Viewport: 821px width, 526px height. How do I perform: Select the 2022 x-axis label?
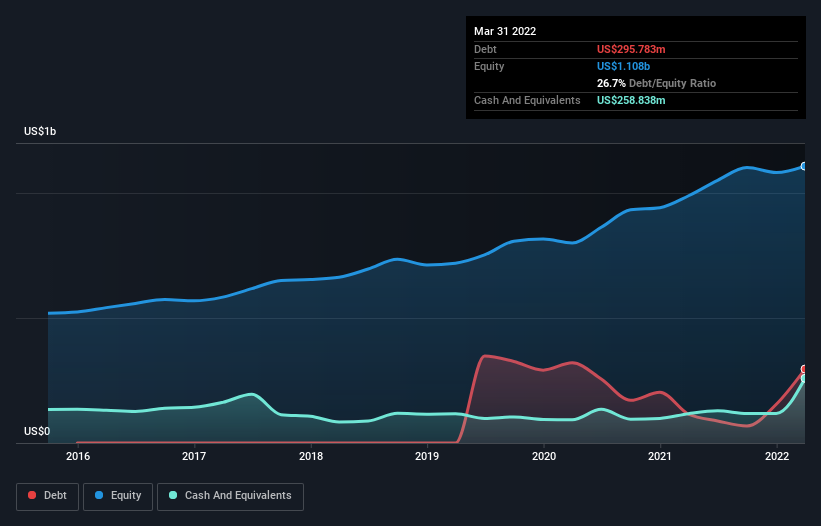point(777,456)
